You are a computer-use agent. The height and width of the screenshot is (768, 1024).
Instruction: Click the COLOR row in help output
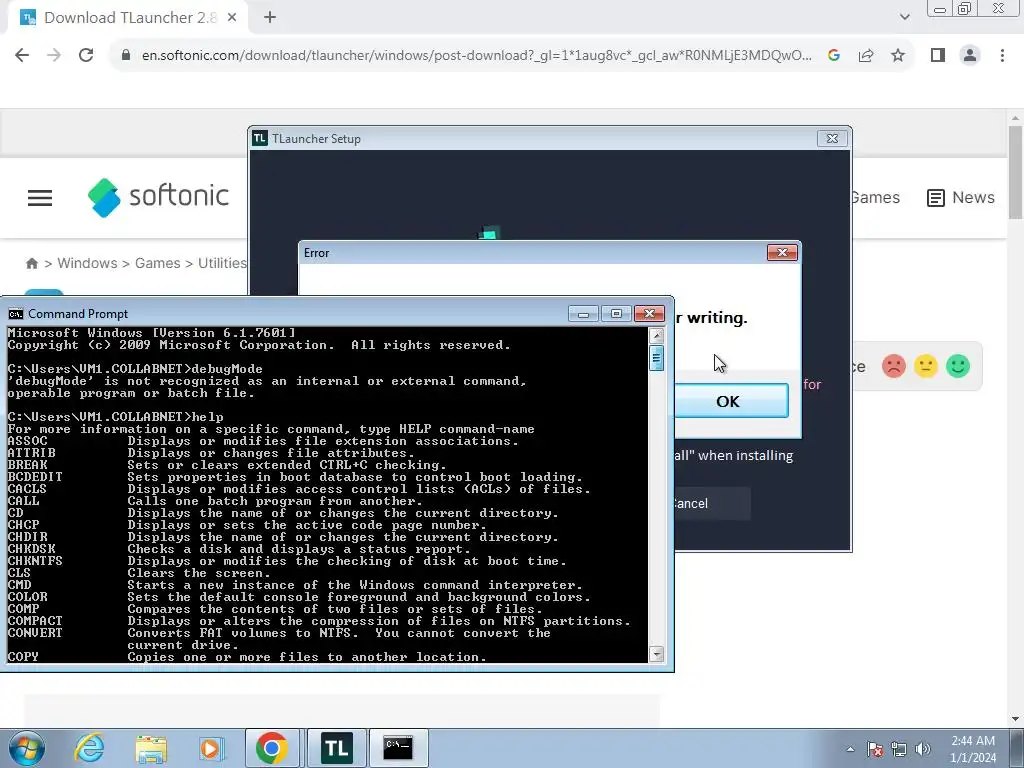299,597
